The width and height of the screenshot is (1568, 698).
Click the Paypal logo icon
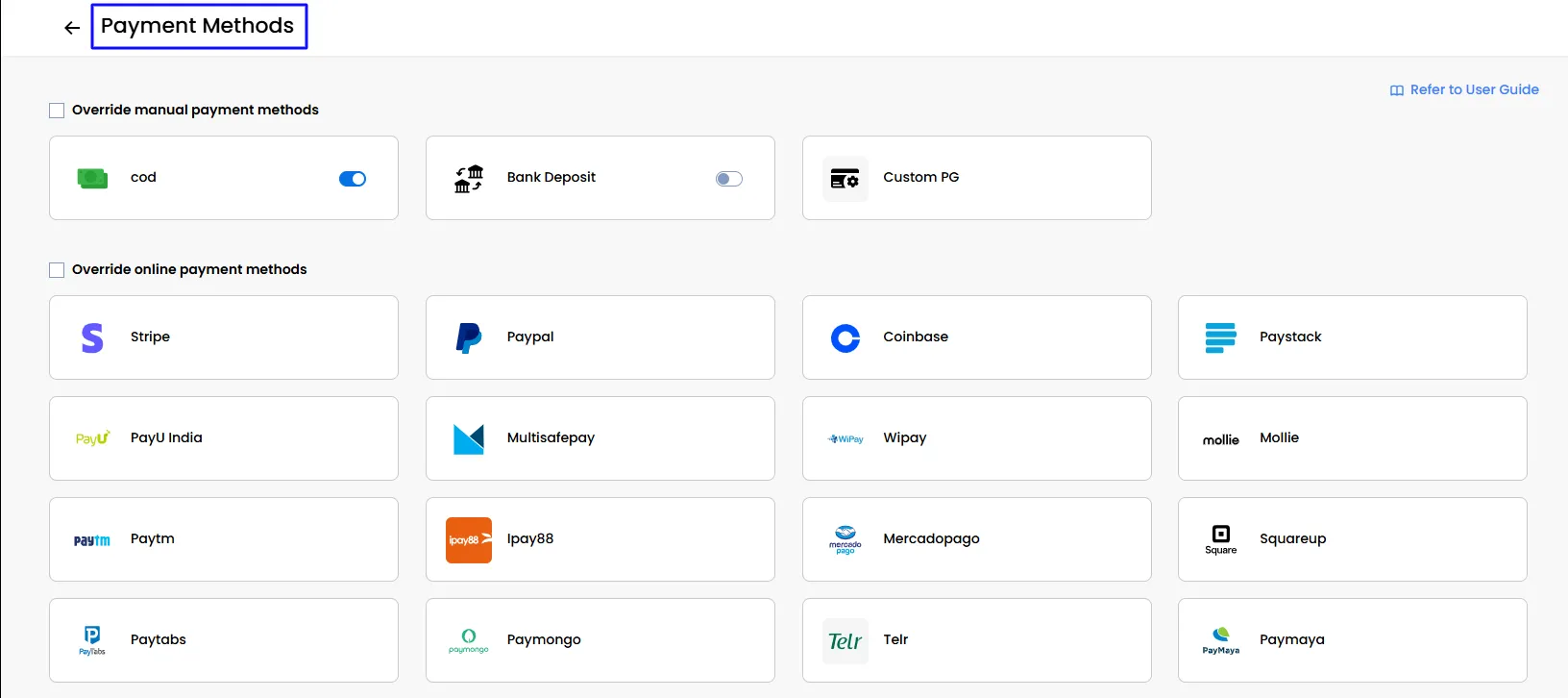coord(469,338)
